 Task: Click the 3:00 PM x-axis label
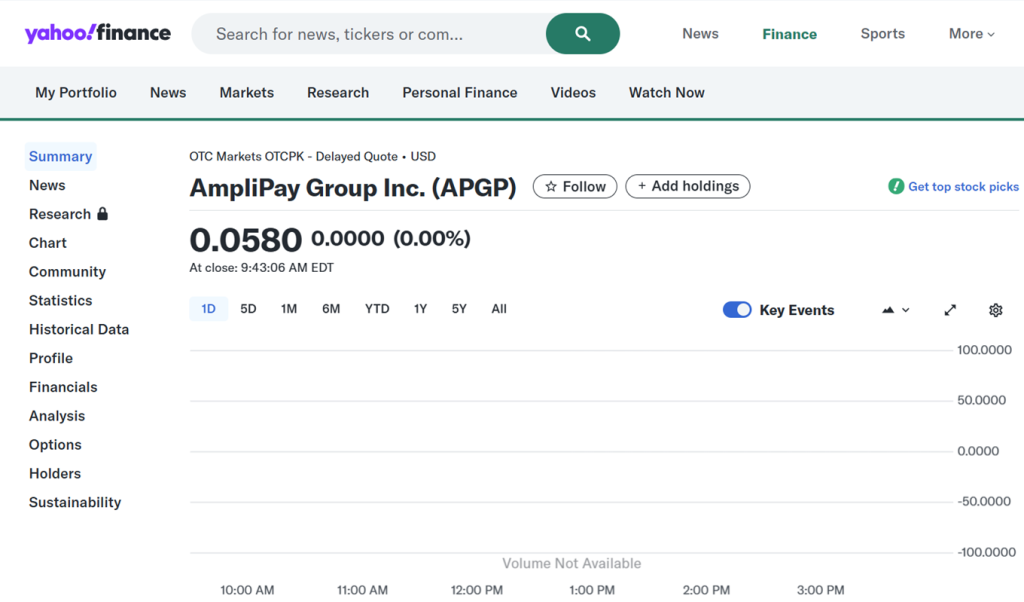click(x=820, y=590)
